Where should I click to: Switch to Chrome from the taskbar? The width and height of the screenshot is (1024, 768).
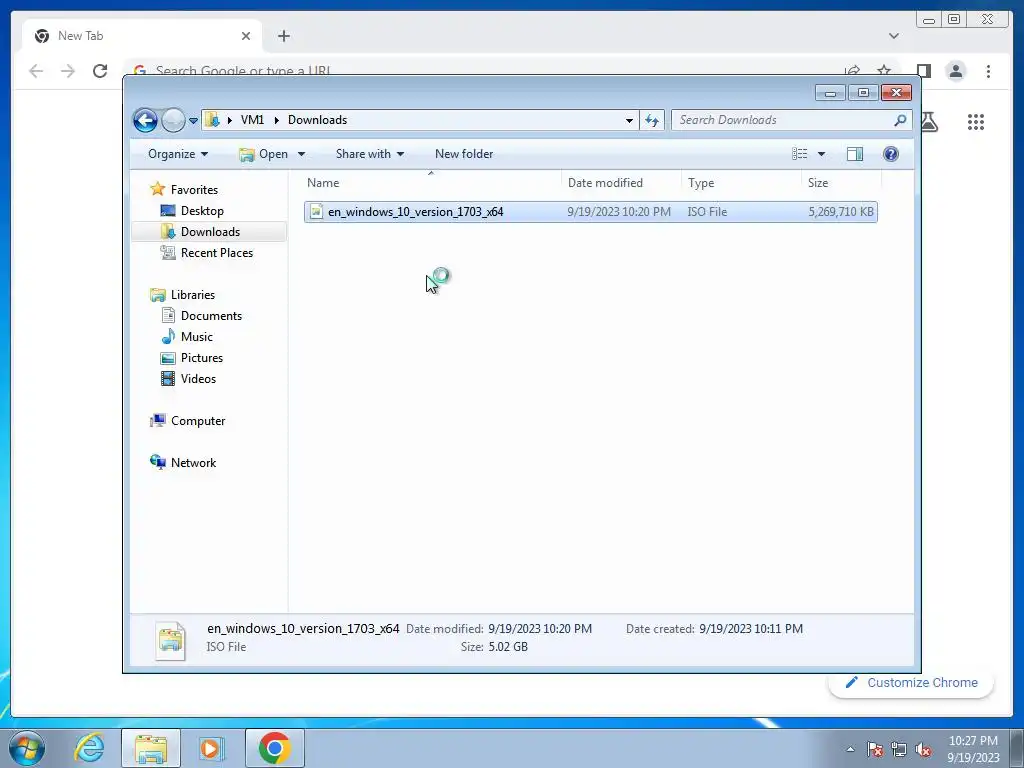(274, 748)
